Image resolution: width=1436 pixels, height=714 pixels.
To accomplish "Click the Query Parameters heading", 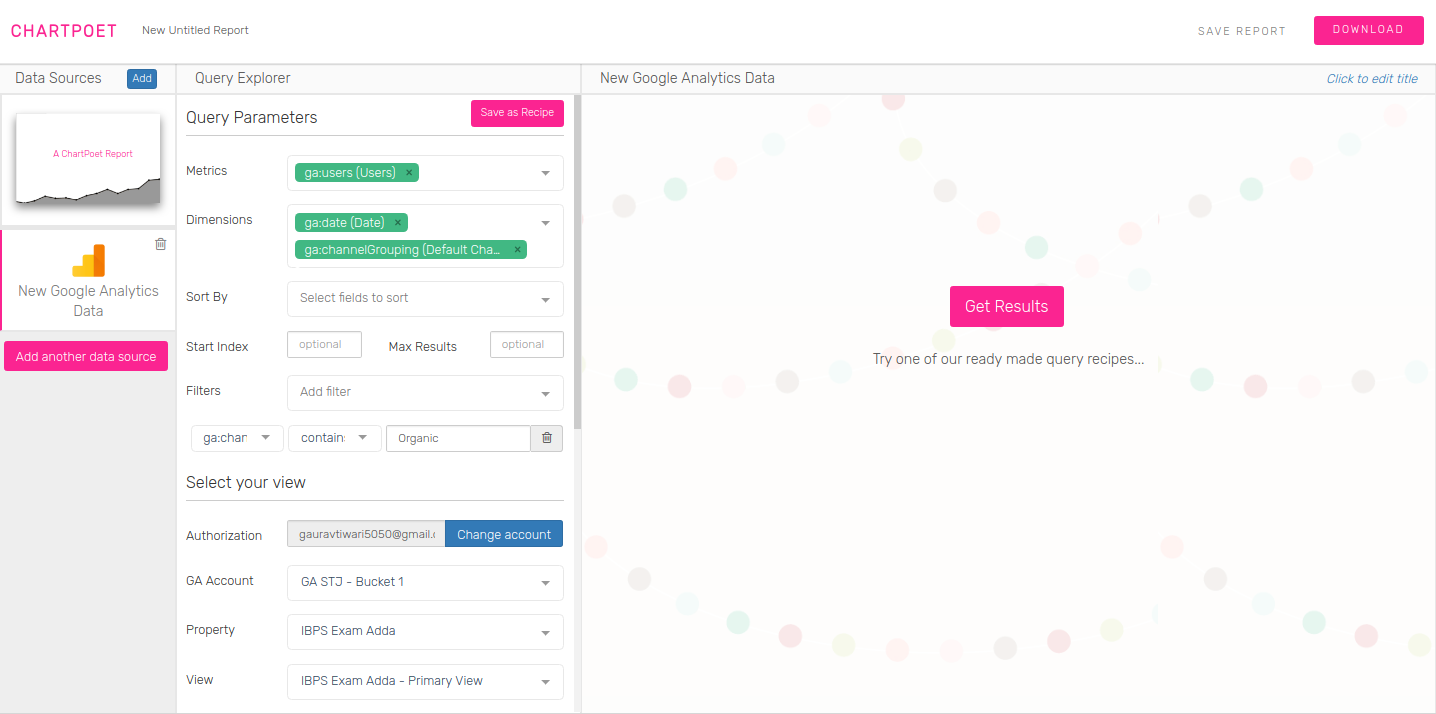I will [252, 117].
